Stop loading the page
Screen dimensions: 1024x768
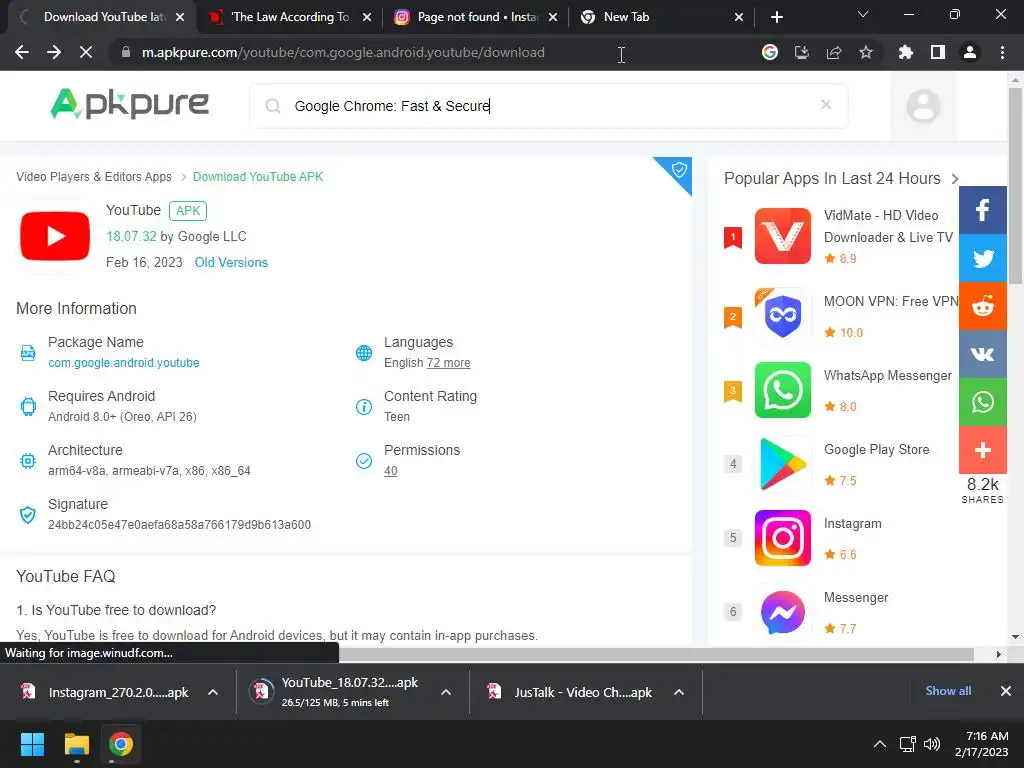86,52
